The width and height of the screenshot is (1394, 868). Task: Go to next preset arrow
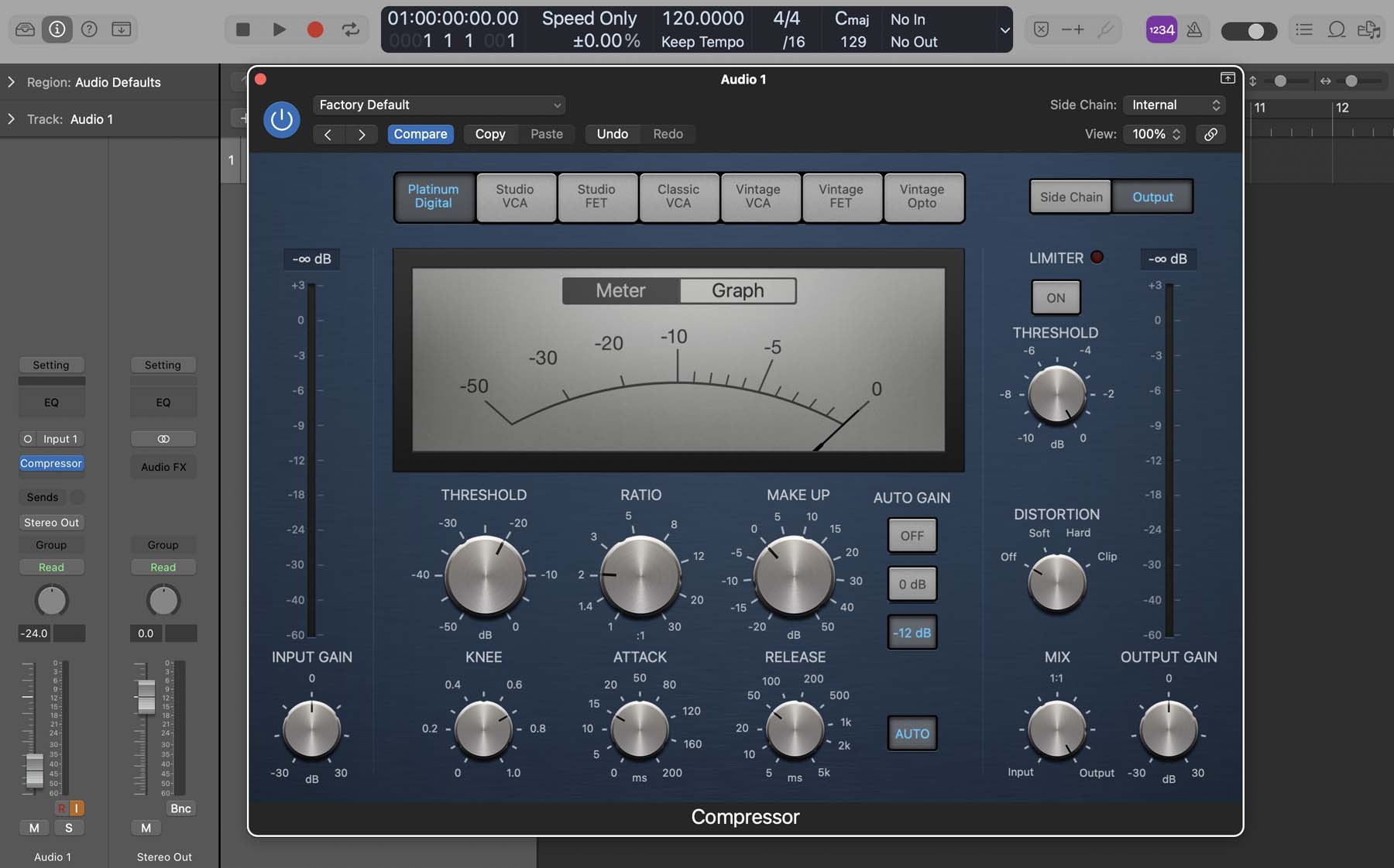362,135
